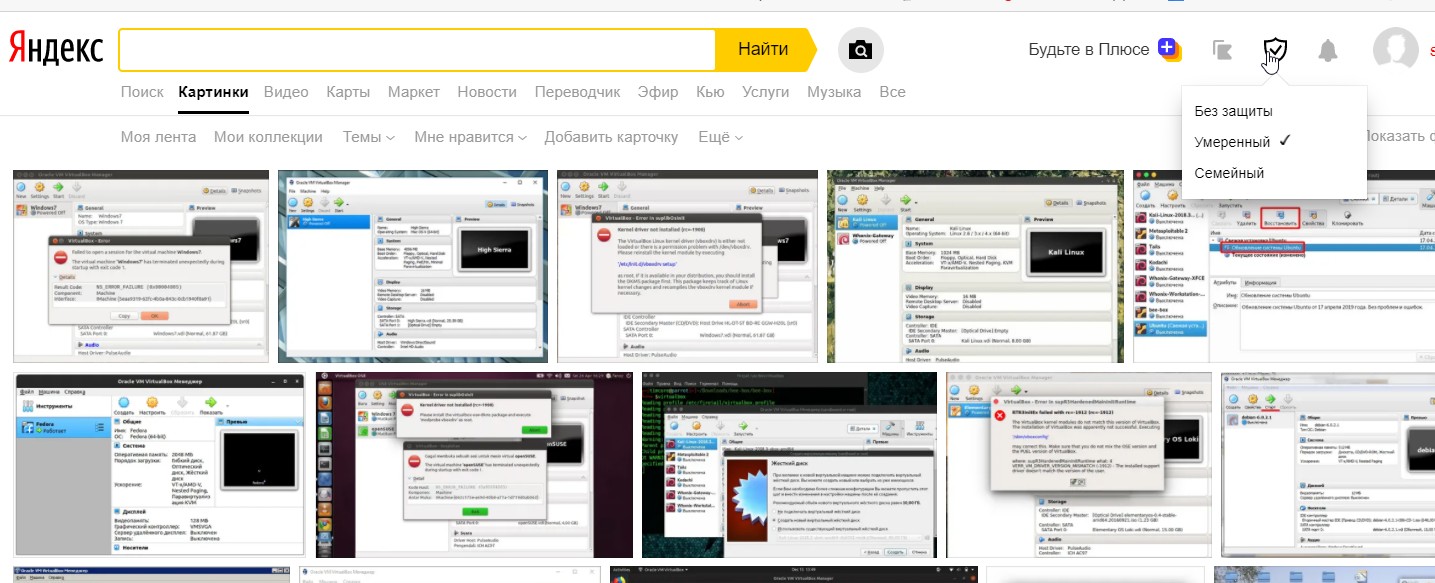Open the Услуги tab
The image size is (1435, 583).
coord(766,92)
